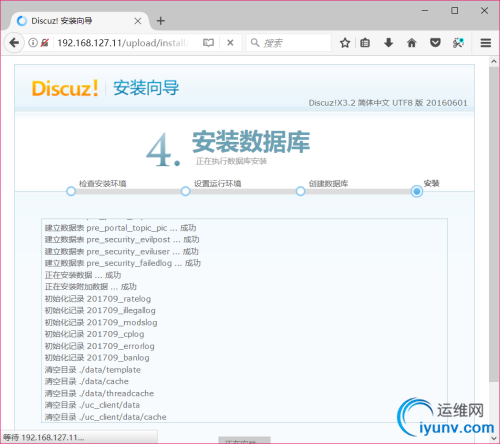Save page to Pocket icon
500x444 pixels.
(435, 43)
